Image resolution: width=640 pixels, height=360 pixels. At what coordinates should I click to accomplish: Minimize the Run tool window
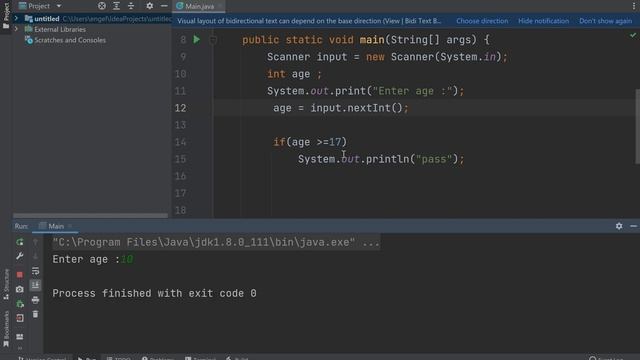633,226
